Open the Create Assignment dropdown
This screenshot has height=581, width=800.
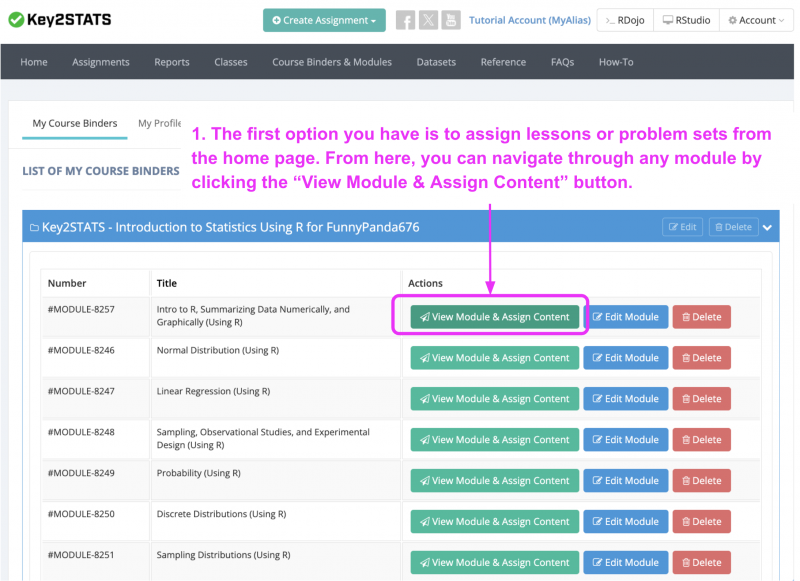[x=324, y=20]
